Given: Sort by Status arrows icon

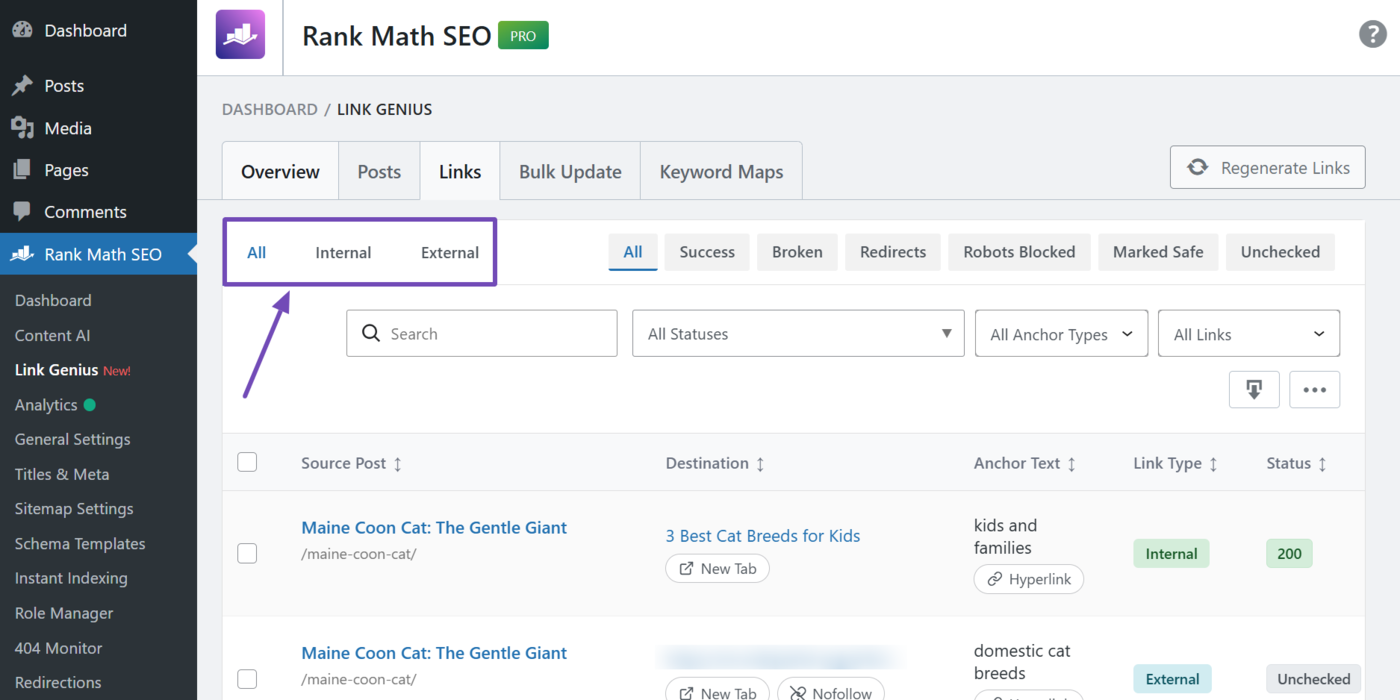Looking at the screenshot, I should click(x=1322, y=464).
